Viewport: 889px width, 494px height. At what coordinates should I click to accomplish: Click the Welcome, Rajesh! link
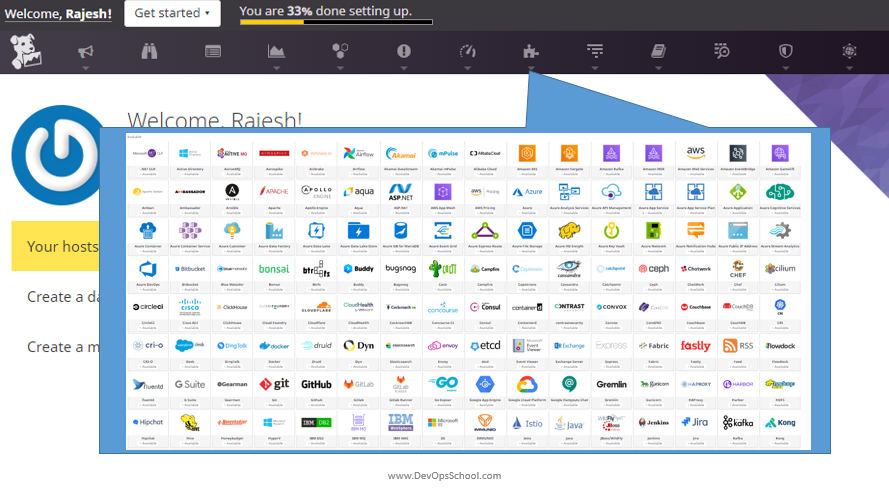click(x=58, y=13)
